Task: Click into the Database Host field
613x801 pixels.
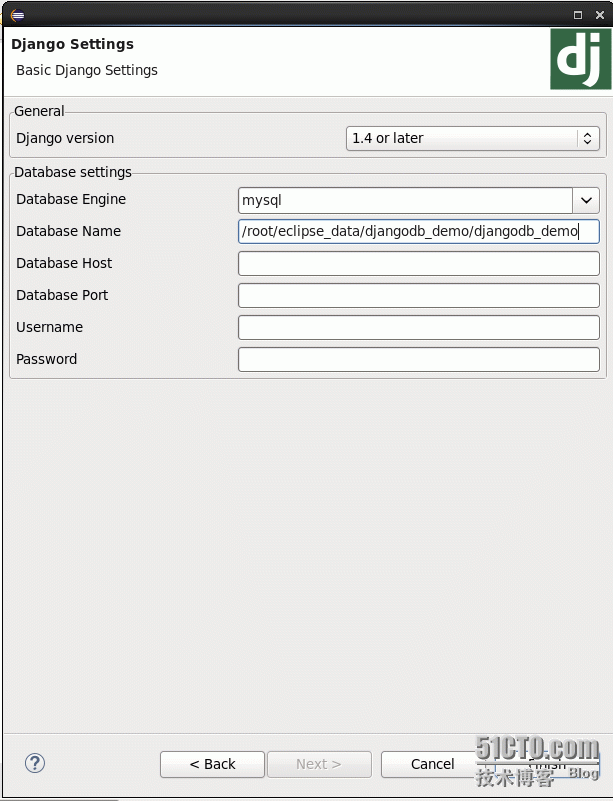Action: tap(418, 264)
